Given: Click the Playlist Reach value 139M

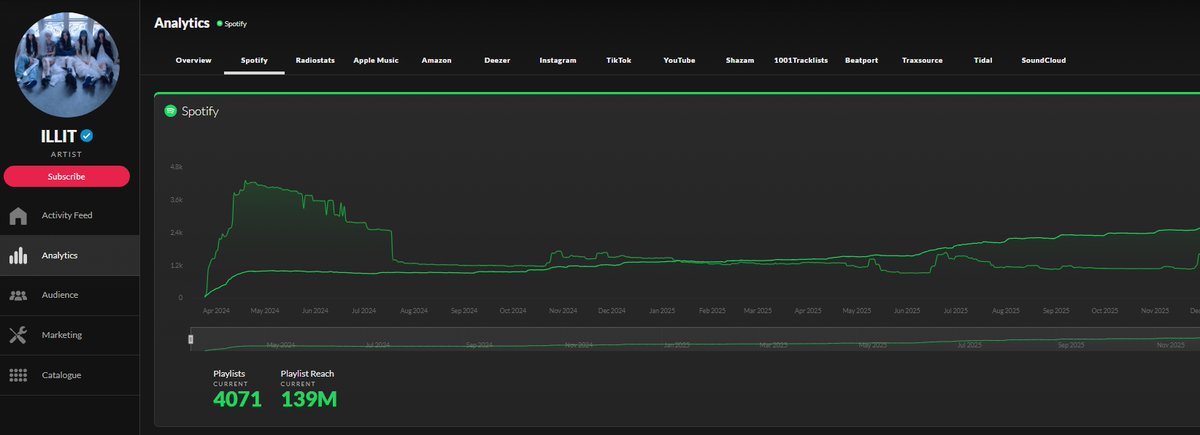Looking at the screenshot, I should (x=309, y=399).
